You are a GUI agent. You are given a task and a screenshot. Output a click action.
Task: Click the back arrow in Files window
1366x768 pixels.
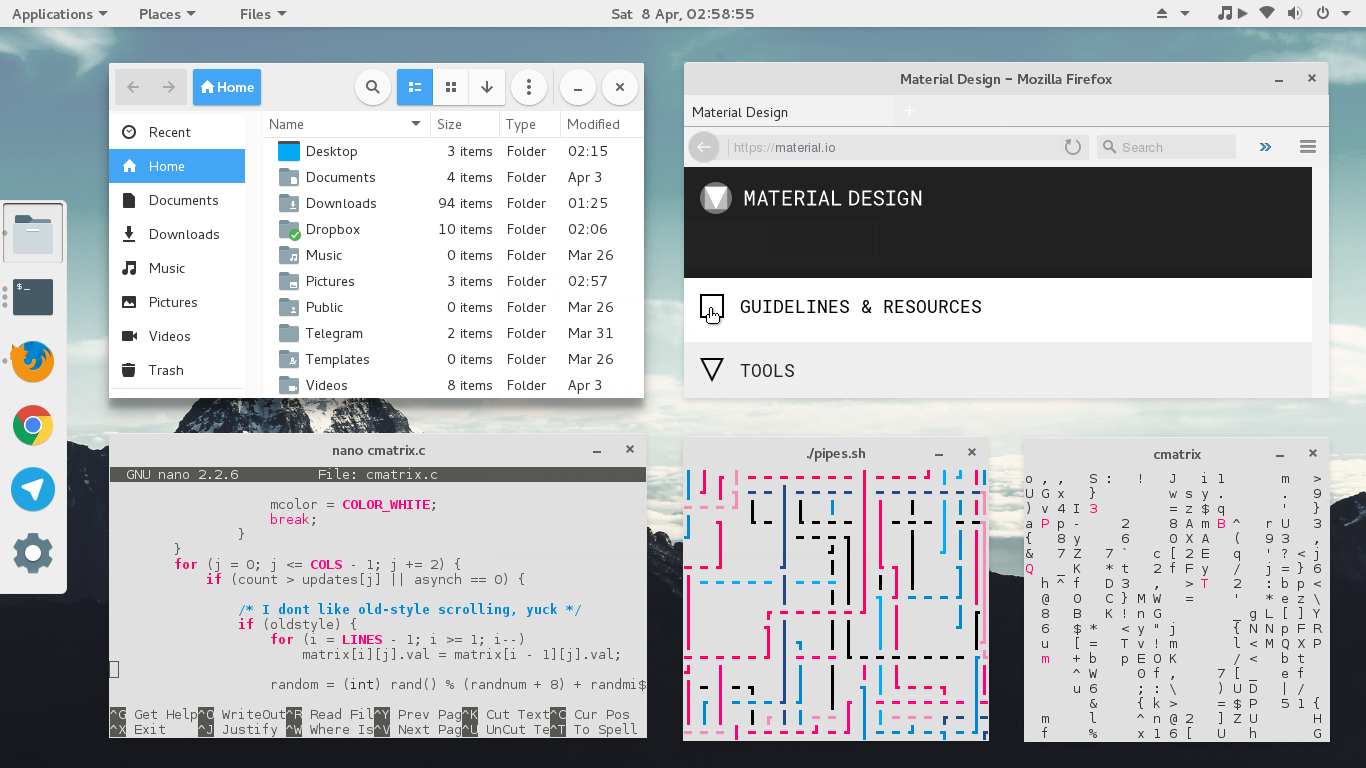(133, 87)
